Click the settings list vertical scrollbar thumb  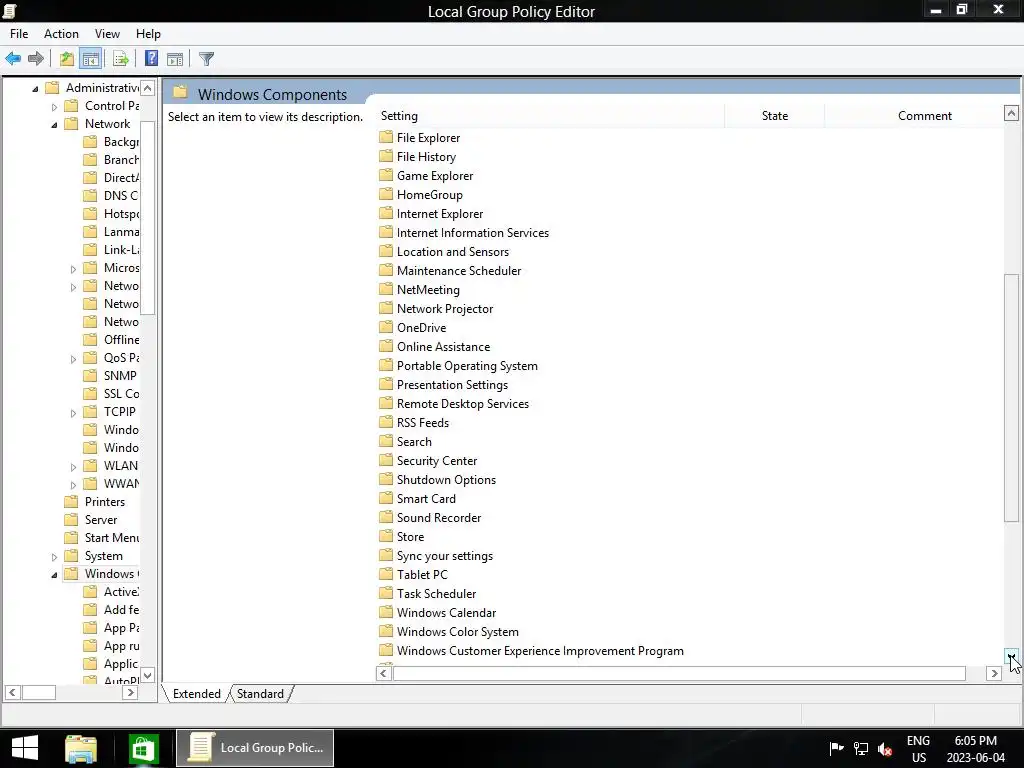tap(1011, 398)
